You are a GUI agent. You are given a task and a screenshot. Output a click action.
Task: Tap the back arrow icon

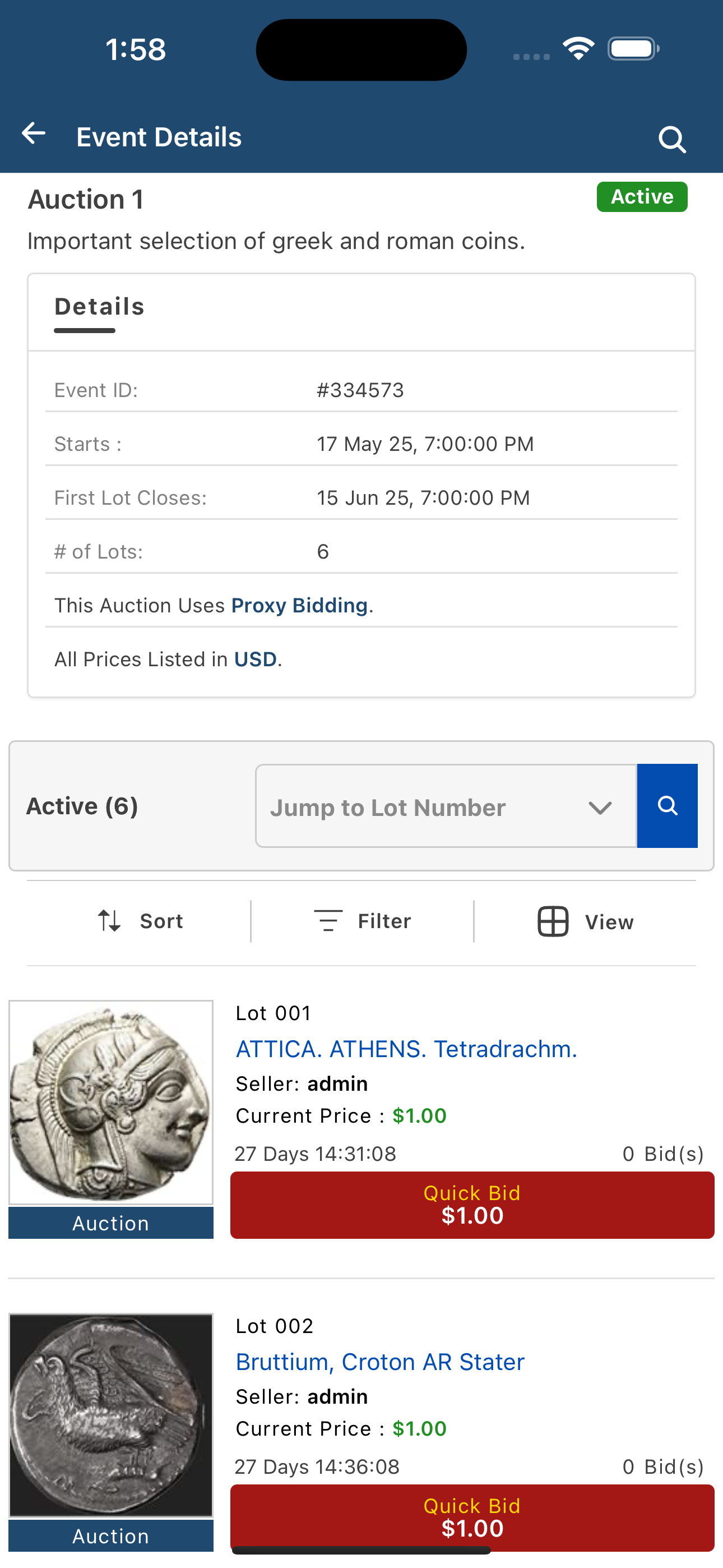34,133
